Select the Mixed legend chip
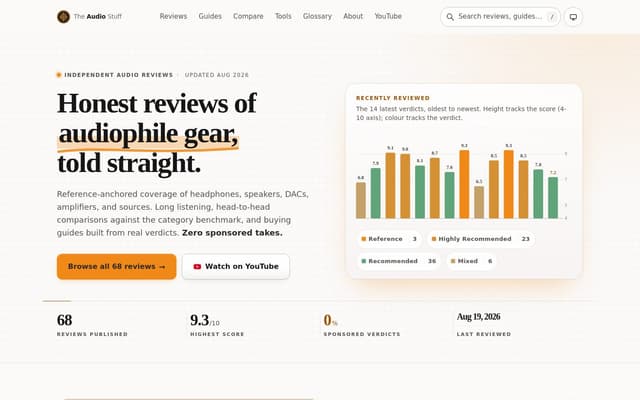 [471, 261]
